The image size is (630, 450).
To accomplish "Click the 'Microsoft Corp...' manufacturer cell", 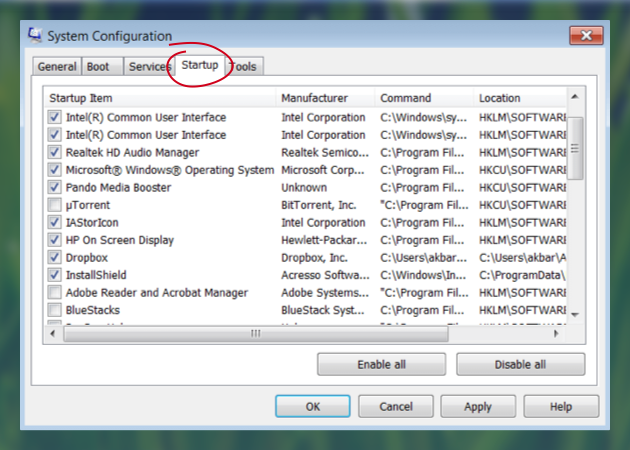I will [x=323, y=170].
